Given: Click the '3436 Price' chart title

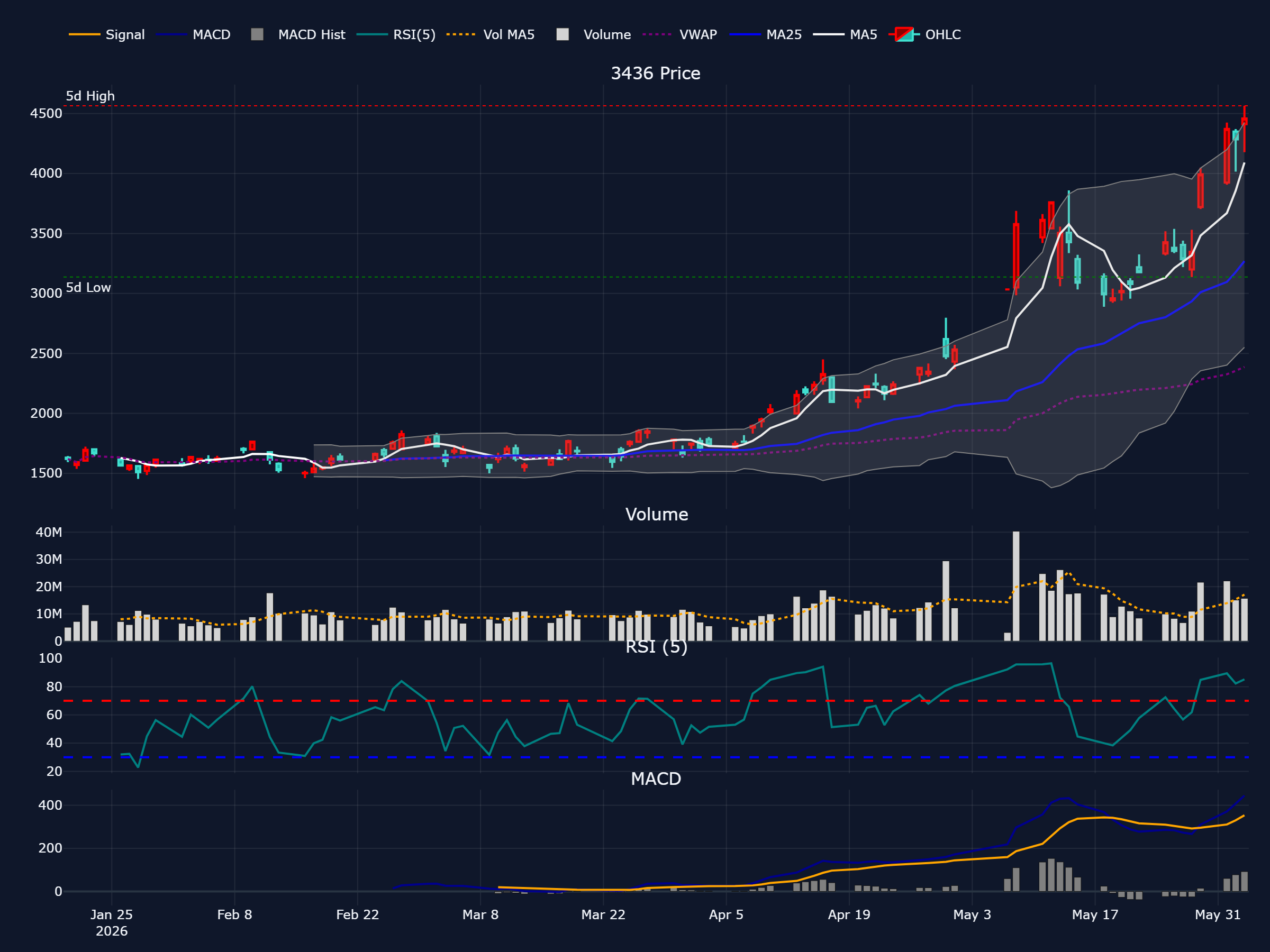Looking at the screenshot, I should (656, 74).
